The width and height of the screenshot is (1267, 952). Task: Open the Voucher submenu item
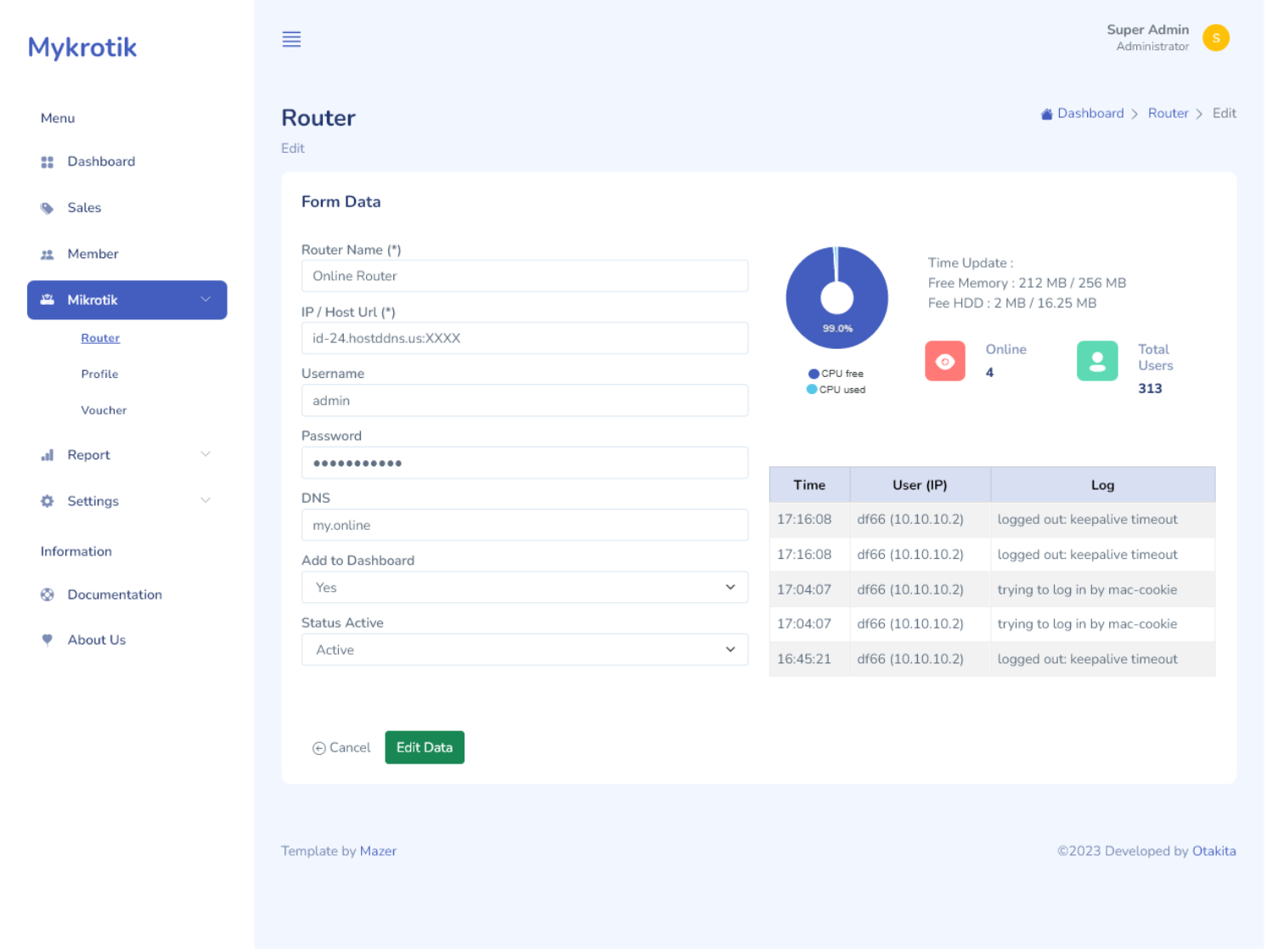(103, 410)
